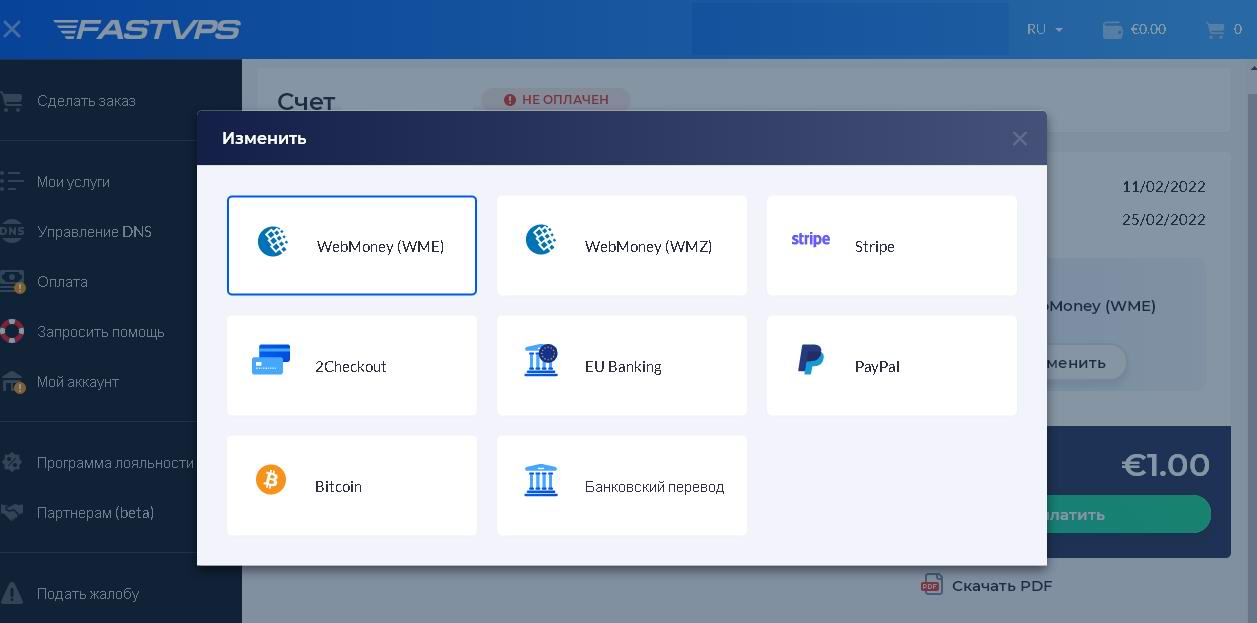Open Мой аккаунт in sidebar

click(x=78, y=382)
